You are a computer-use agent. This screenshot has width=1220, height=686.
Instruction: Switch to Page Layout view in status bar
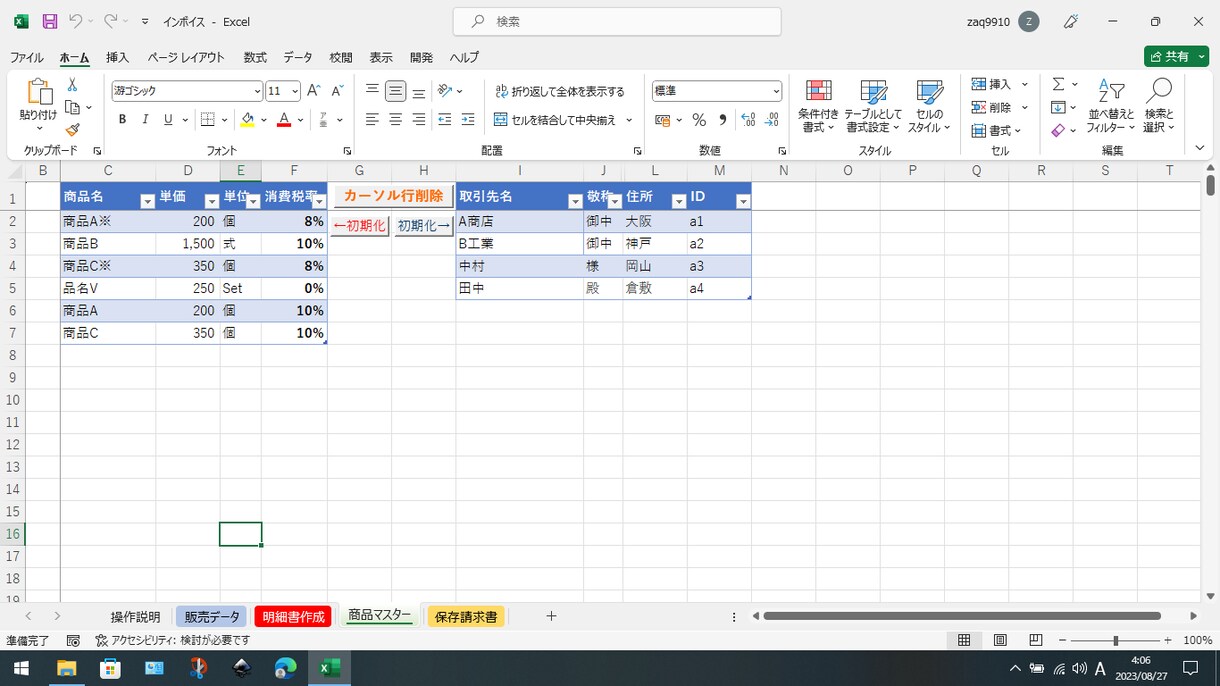pos(1000,640)
